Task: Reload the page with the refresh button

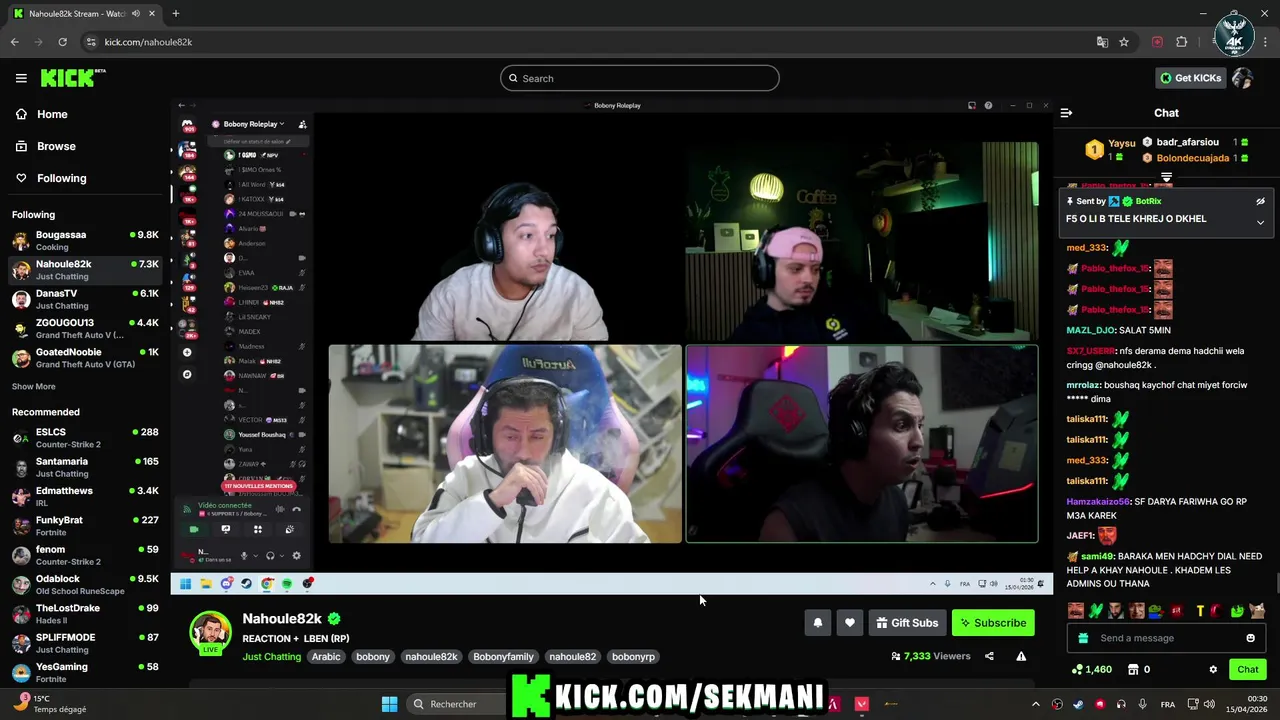Action: [62, 42]
